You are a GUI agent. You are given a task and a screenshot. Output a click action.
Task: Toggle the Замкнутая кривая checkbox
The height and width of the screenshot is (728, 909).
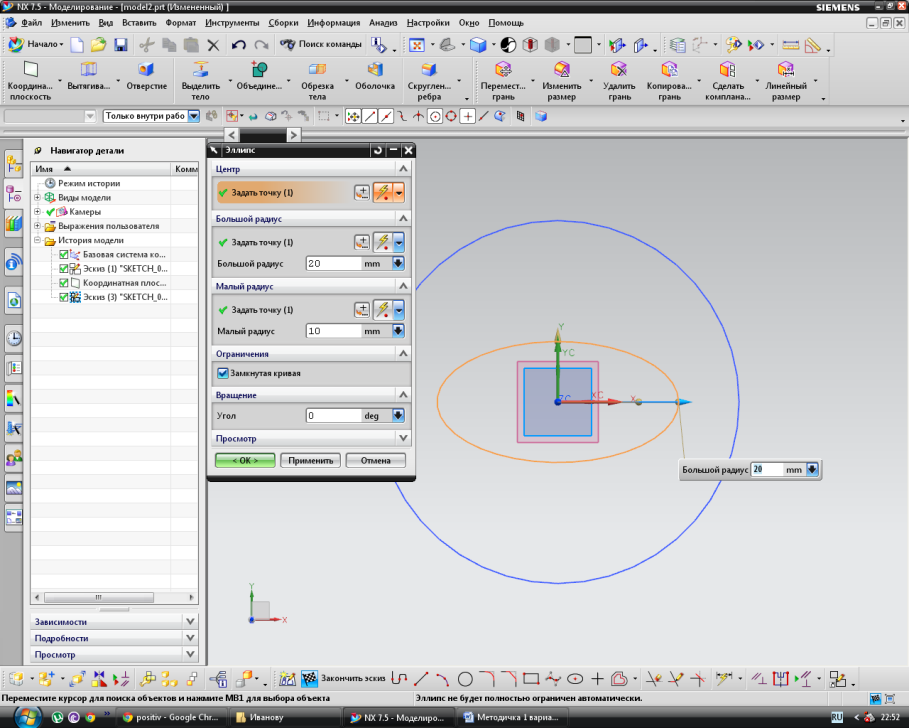point(222,373)
